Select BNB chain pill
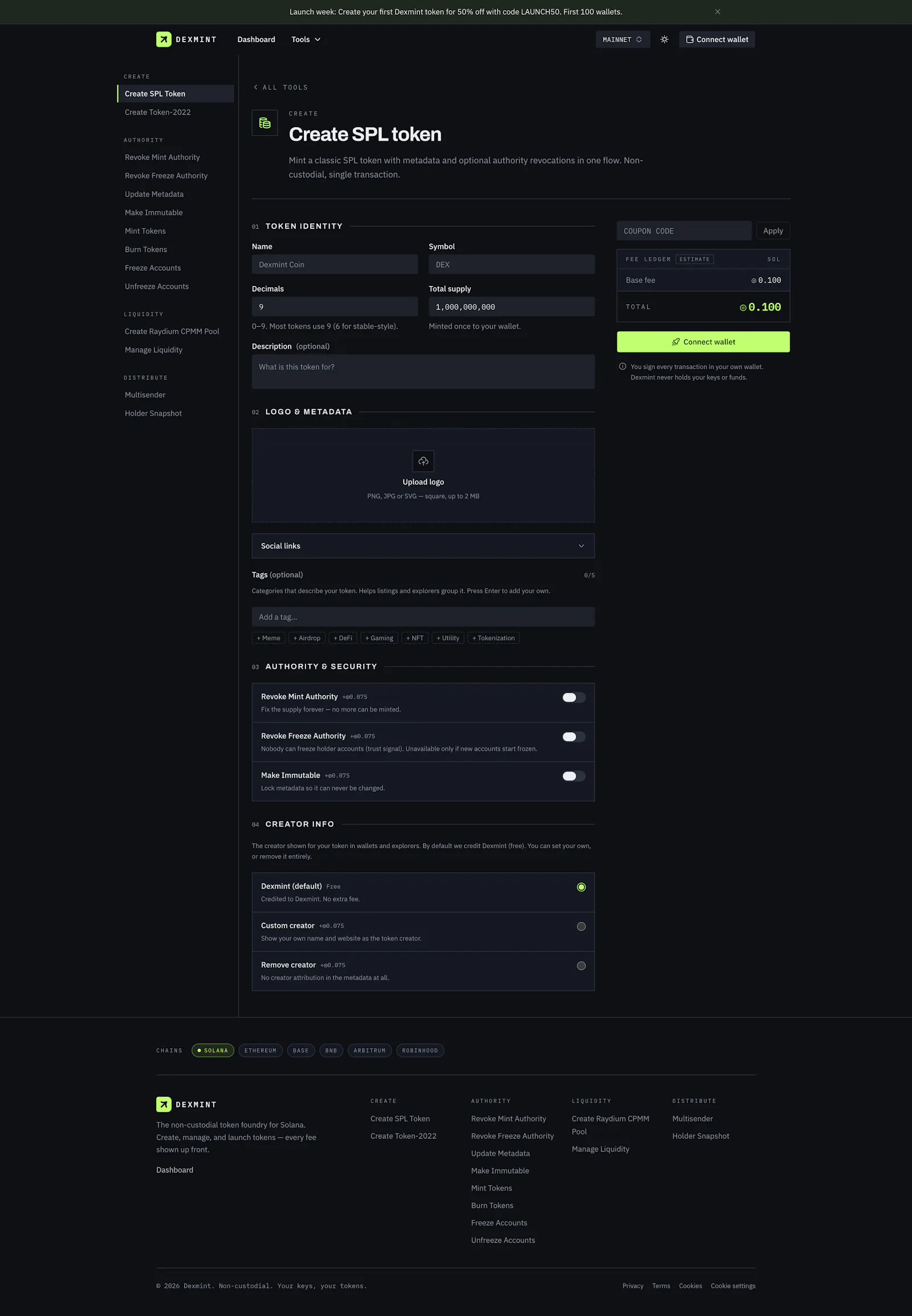The height and width of the screenshot is (1316, 912). pyautogui.click(x=331, y=1051)
